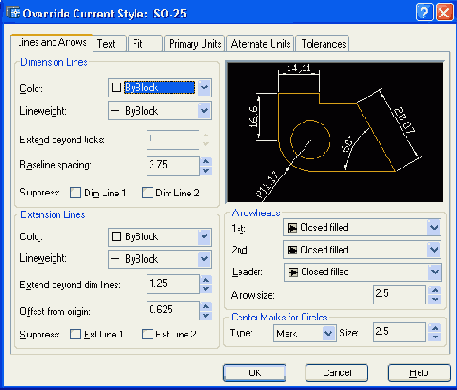The height and width of the screenshot is (390, 457).
Task: Click the Cancel button
Action: tap(337, 373)
